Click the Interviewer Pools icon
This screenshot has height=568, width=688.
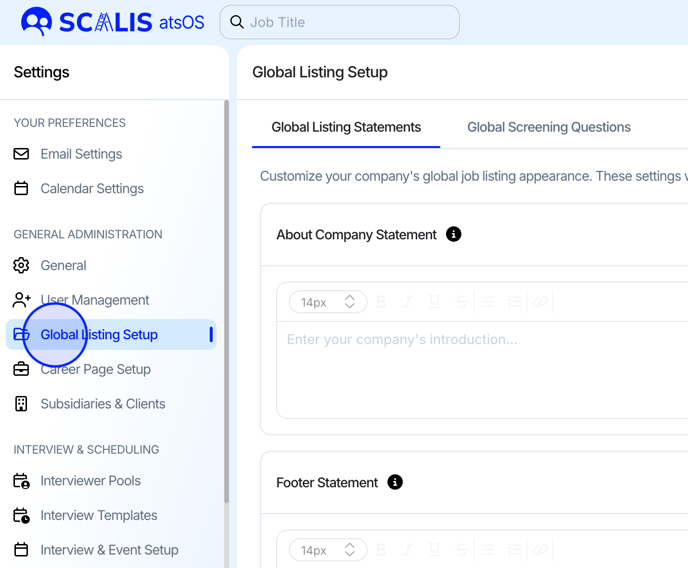pos(21,481)
